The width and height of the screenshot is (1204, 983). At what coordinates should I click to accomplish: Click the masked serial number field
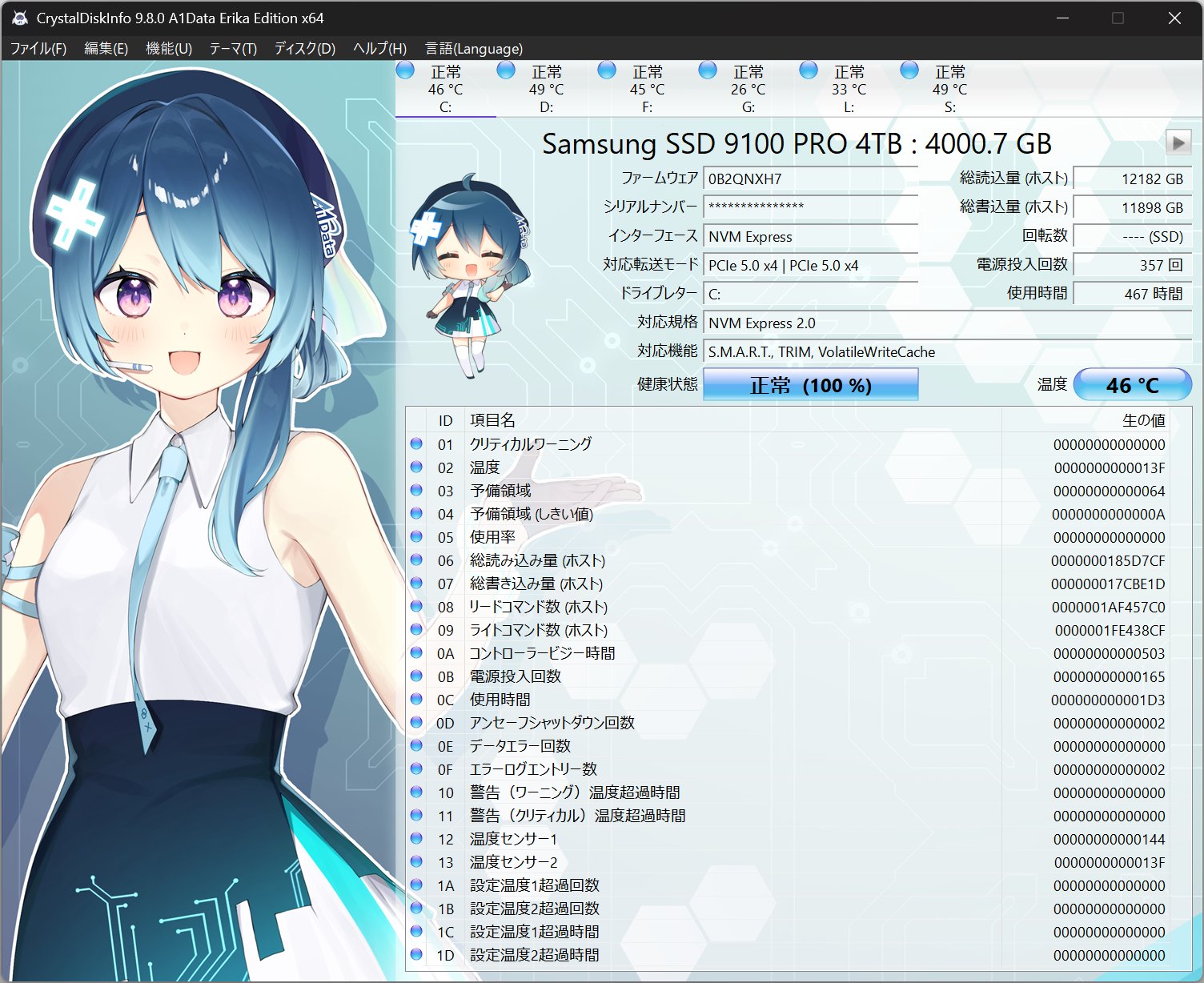pos(810,207)
